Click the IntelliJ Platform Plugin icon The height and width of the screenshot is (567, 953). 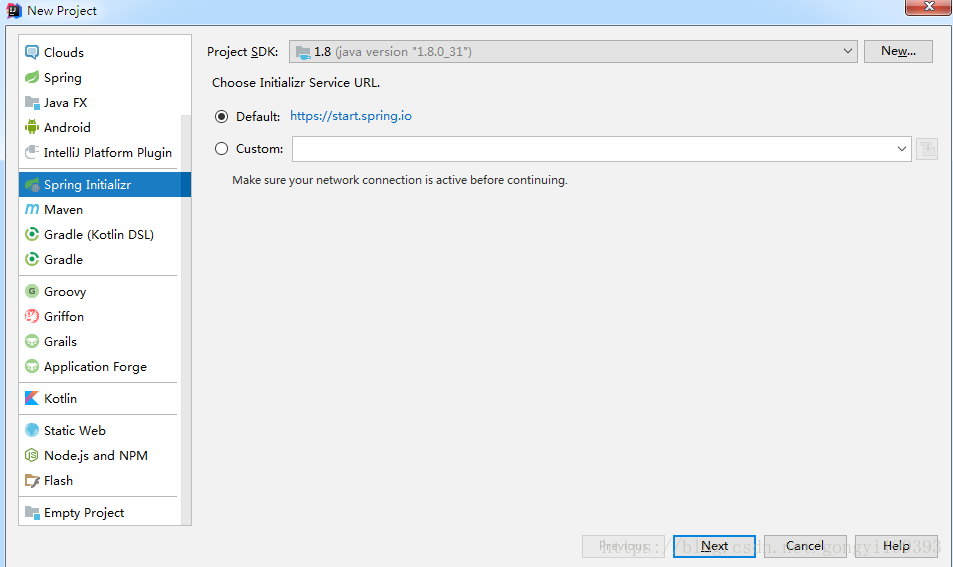tap(32, 152)
